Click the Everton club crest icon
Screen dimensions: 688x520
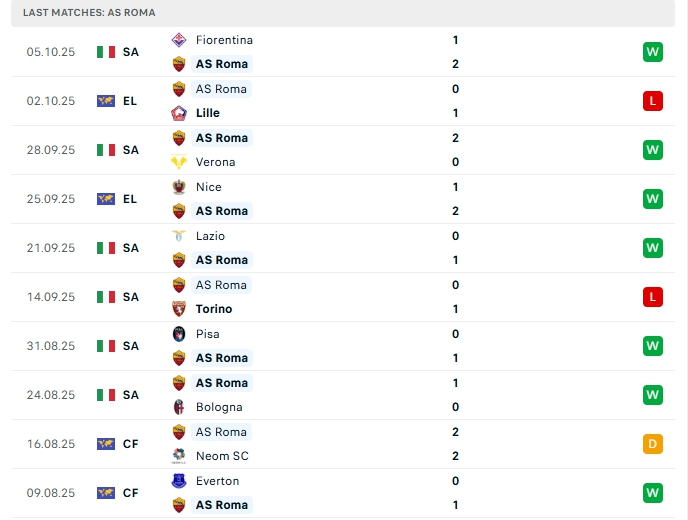tap(179, 481)
